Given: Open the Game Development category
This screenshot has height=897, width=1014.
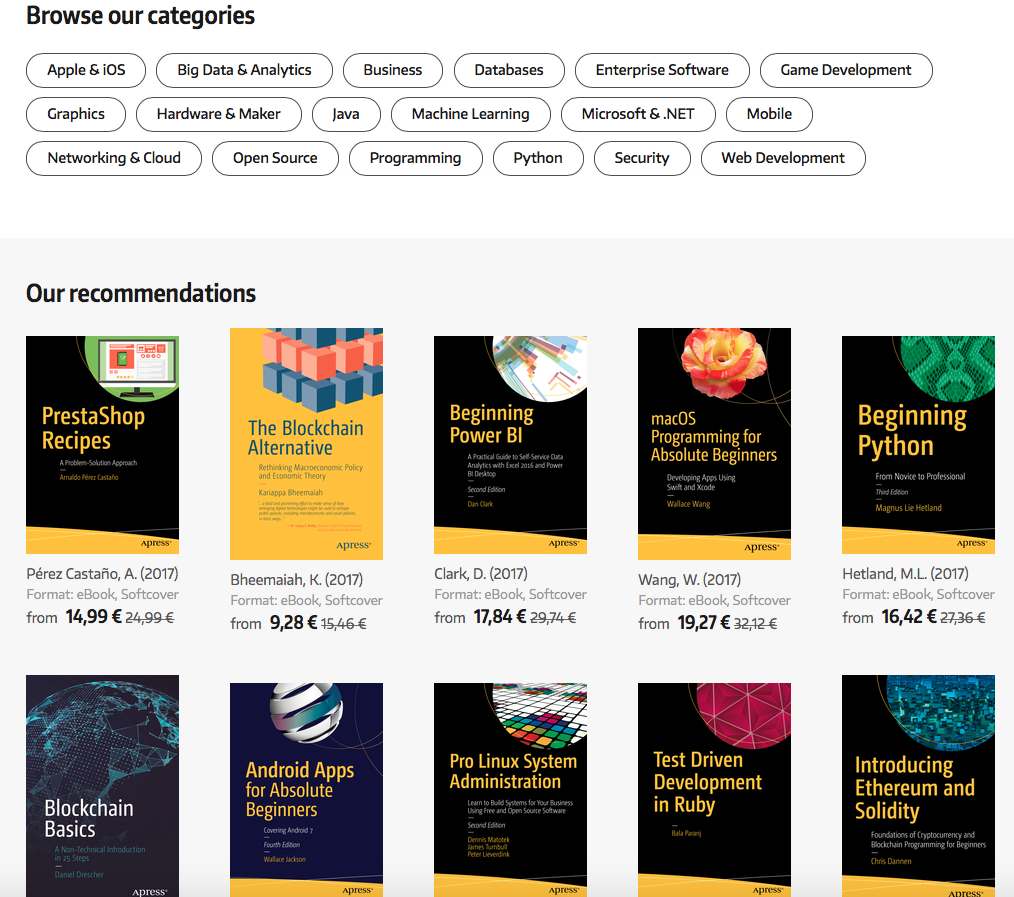Looking at the screenshot, I should (846, 70).
